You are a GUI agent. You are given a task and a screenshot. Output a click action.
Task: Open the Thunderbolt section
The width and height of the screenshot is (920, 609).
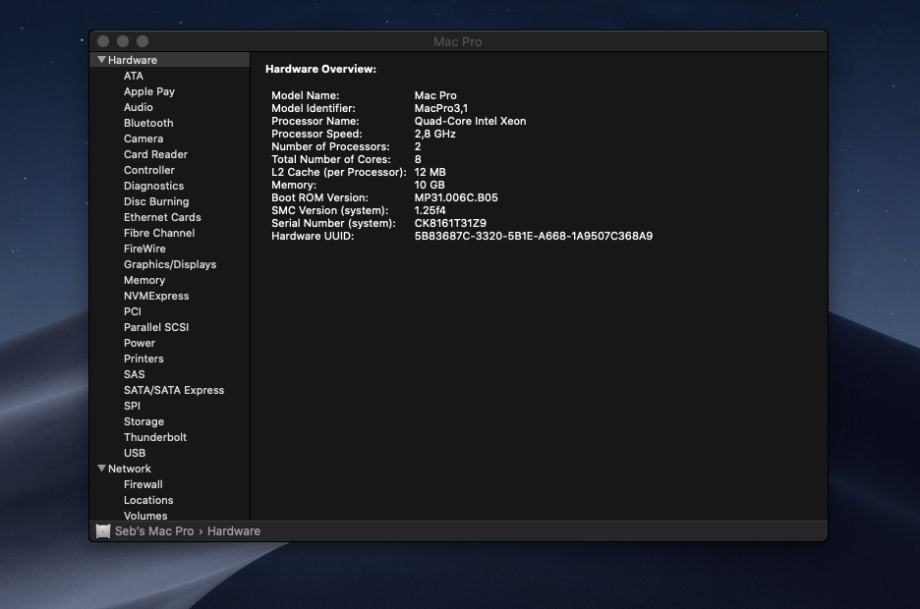[x=155, y=438]
